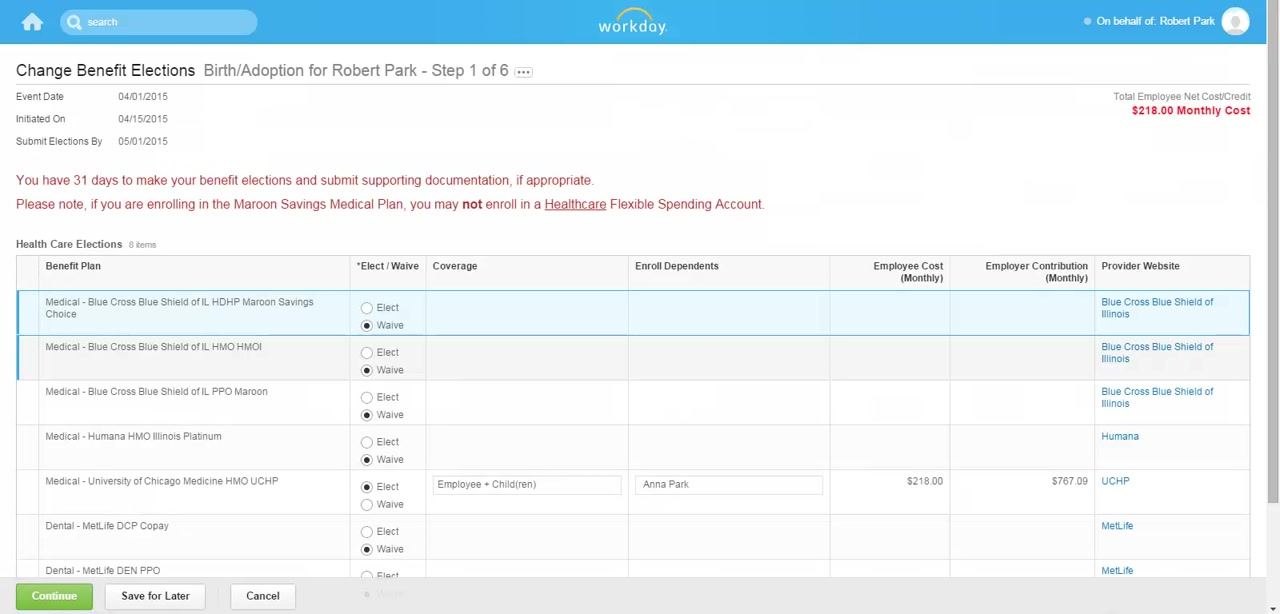
Task: Open the Humana provider website link
Action: 1120,437
